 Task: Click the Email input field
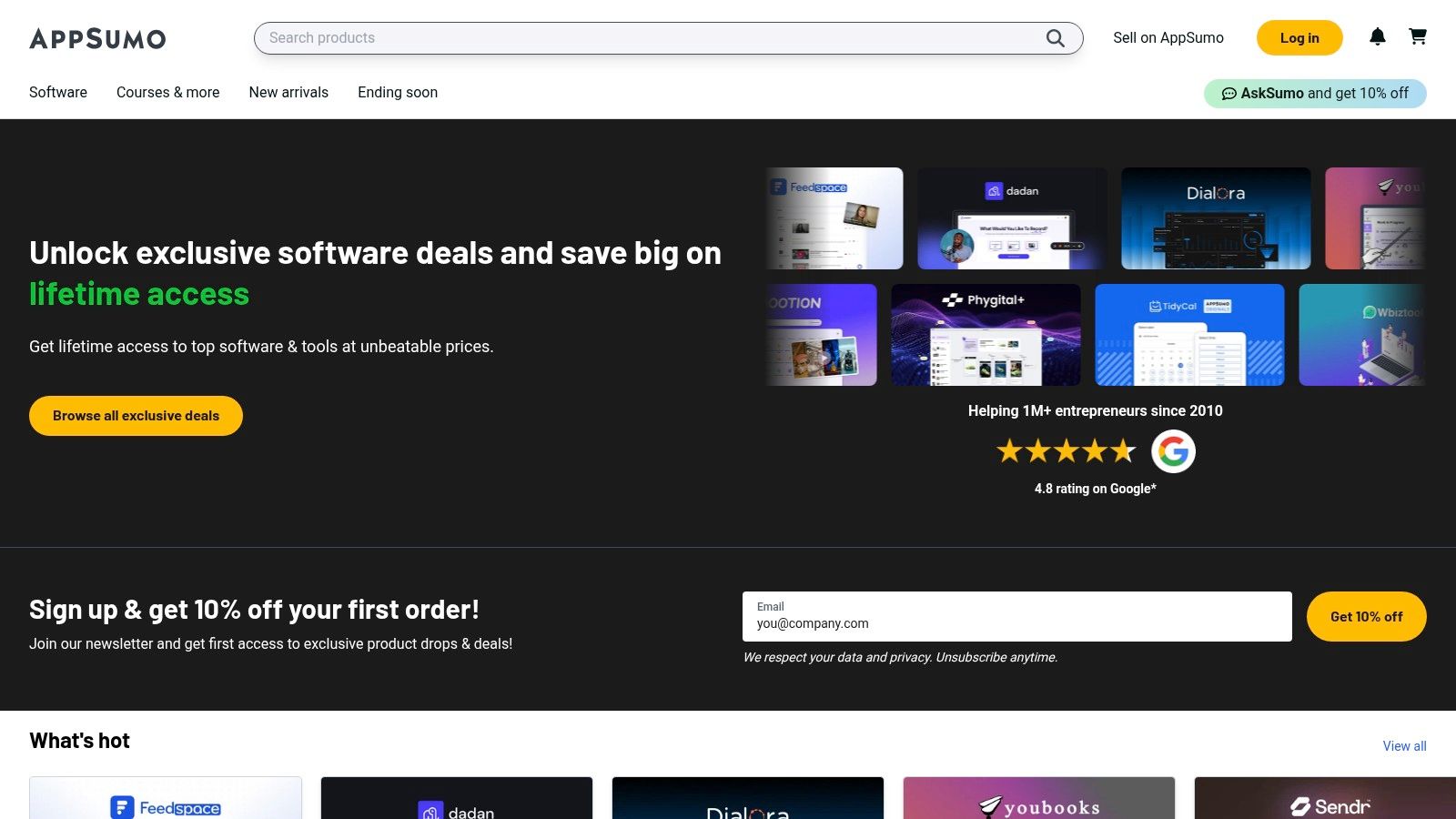click(1016, 616)
